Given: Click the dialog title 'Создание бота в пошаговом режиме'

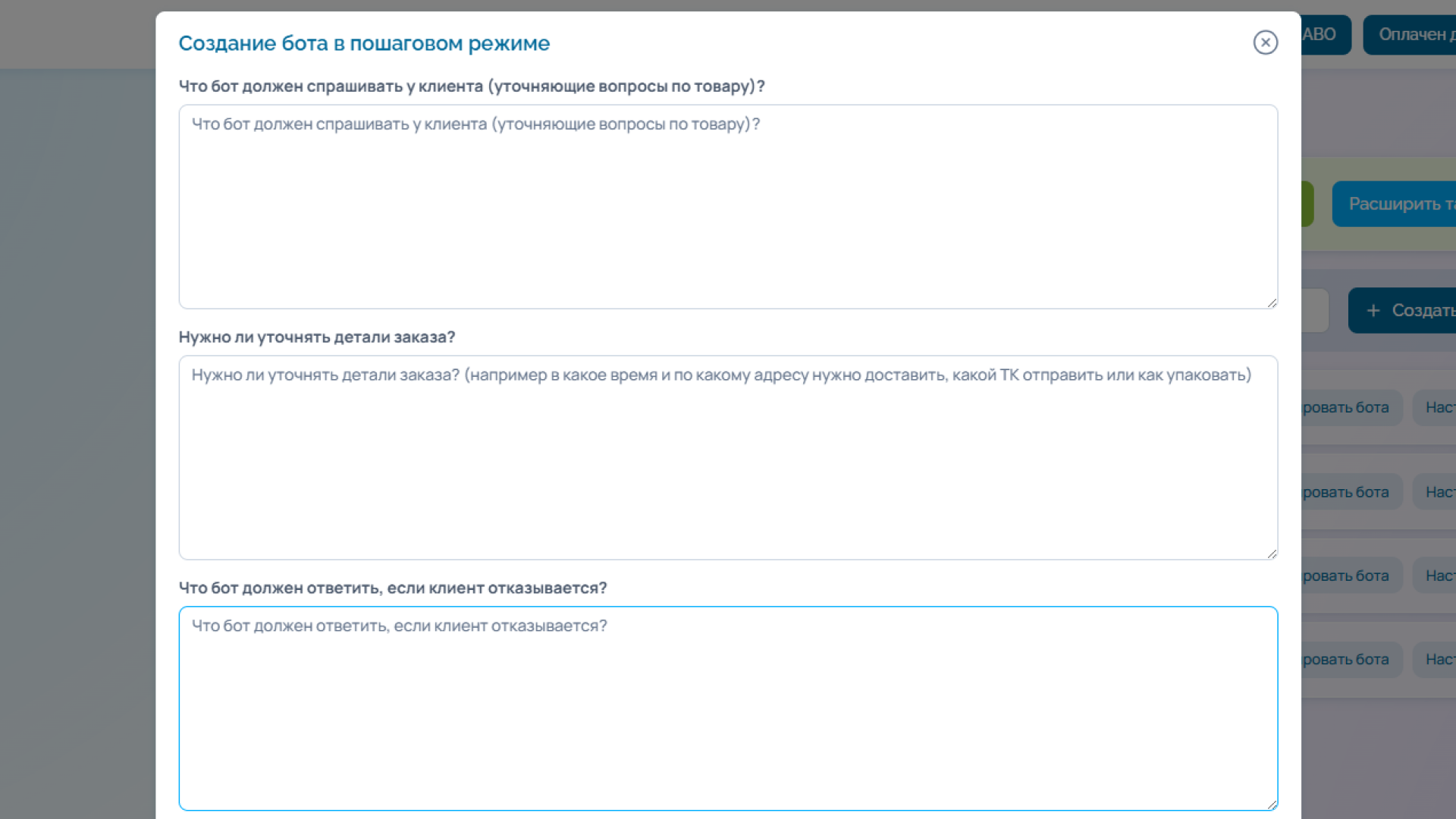Looking at the screenshot, I should pos(364,43).
